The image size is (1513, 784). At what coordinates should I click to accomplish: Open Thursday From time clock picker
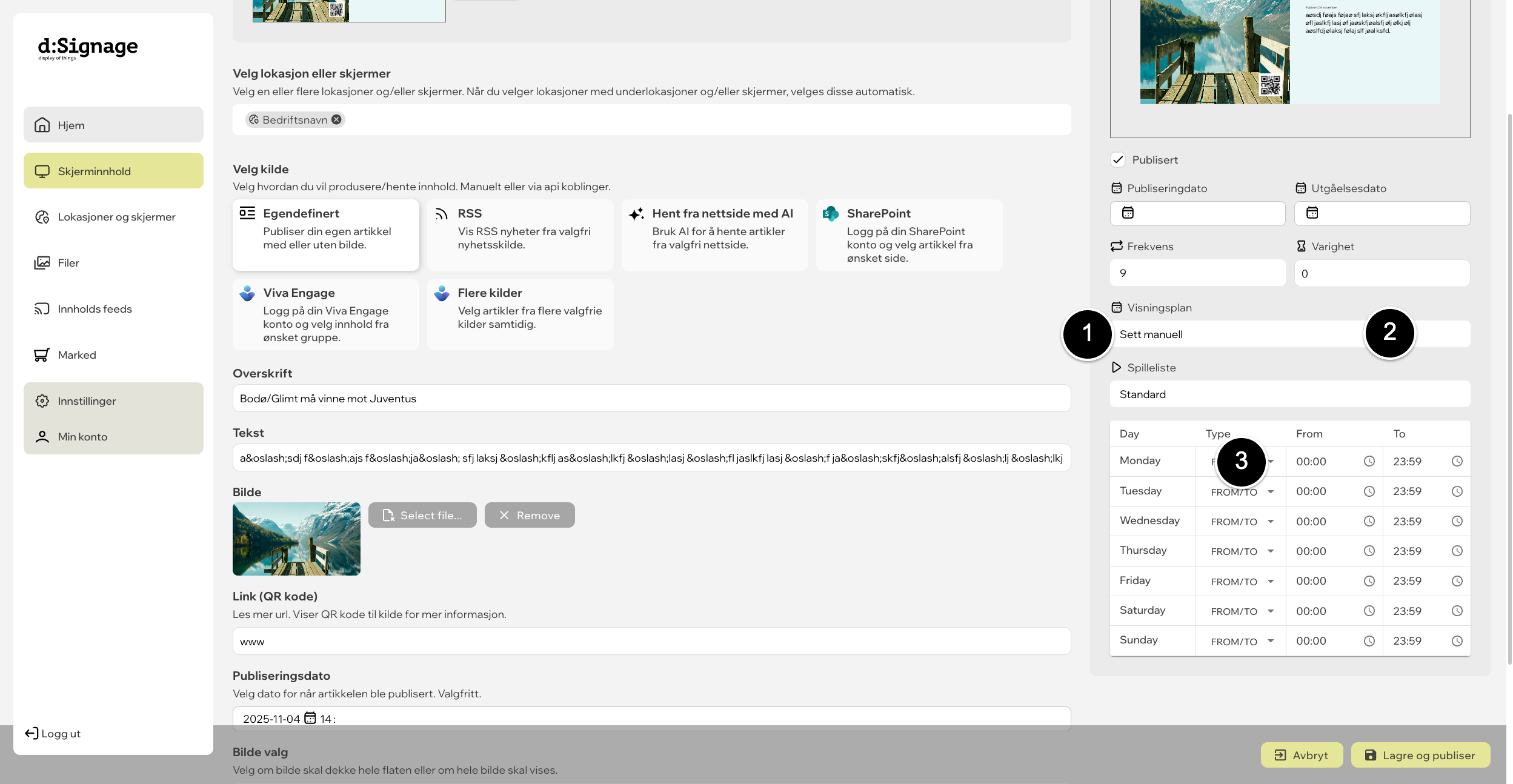click(1369, 551)
